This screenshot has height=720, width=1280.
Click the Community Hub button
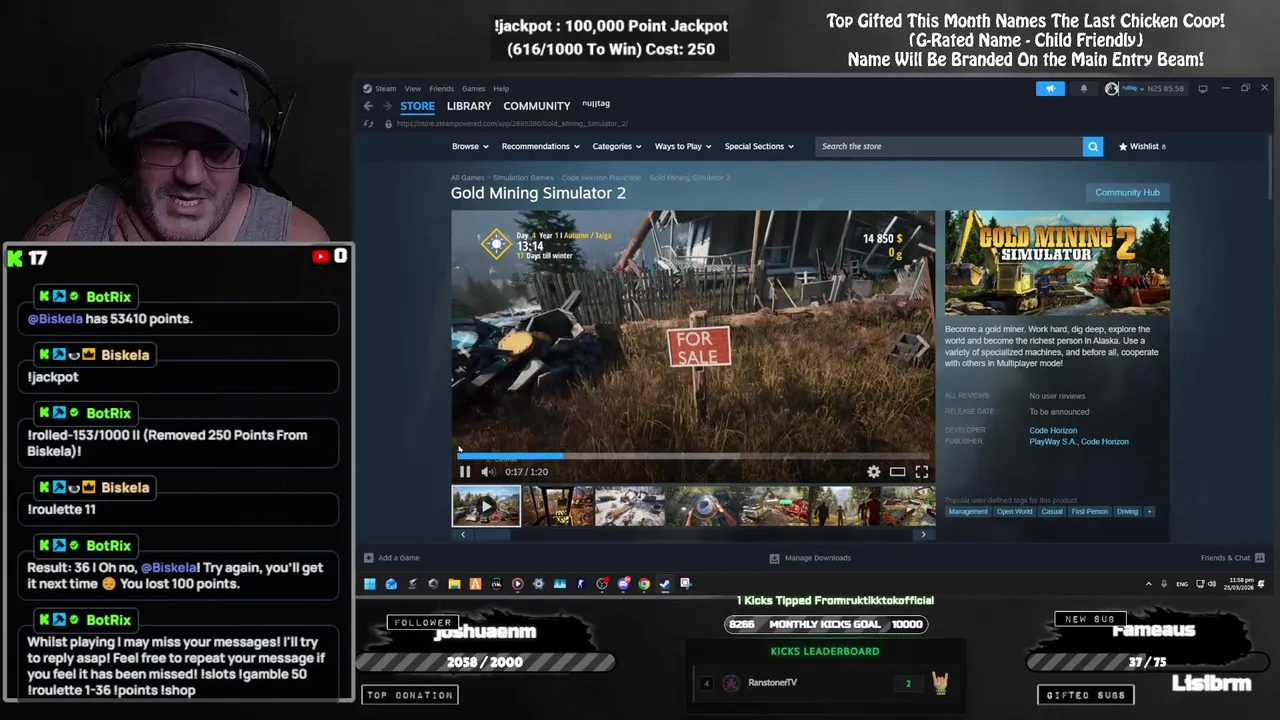point(1127,192)
